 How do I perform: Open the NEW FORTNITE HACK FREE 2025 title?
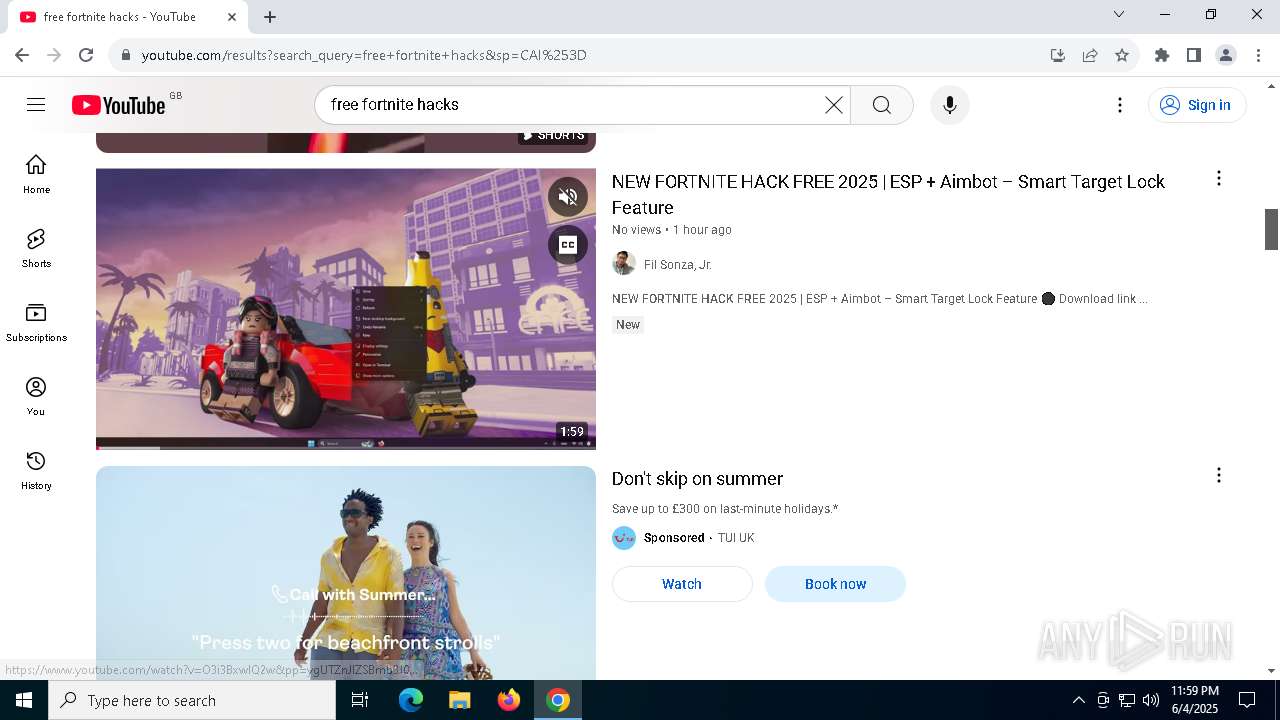(x=888, y=194)
